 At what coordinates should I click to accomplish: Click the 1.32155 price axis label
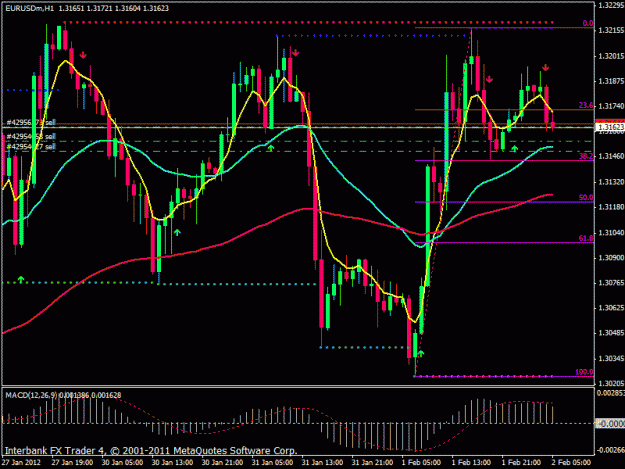611,31
